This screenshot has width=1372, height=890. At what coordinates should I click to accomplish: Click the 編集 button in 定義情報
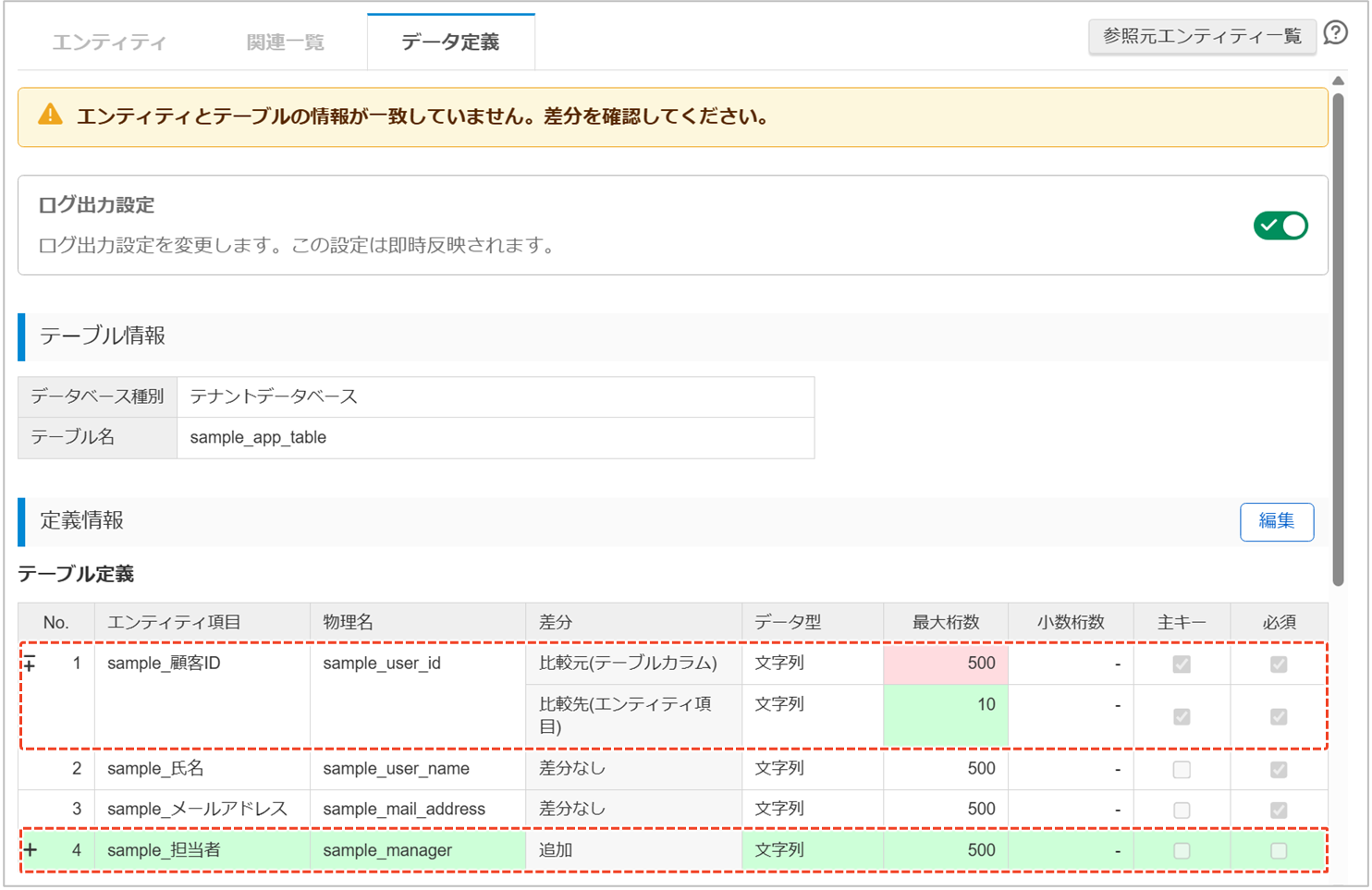pos(1276,521)
